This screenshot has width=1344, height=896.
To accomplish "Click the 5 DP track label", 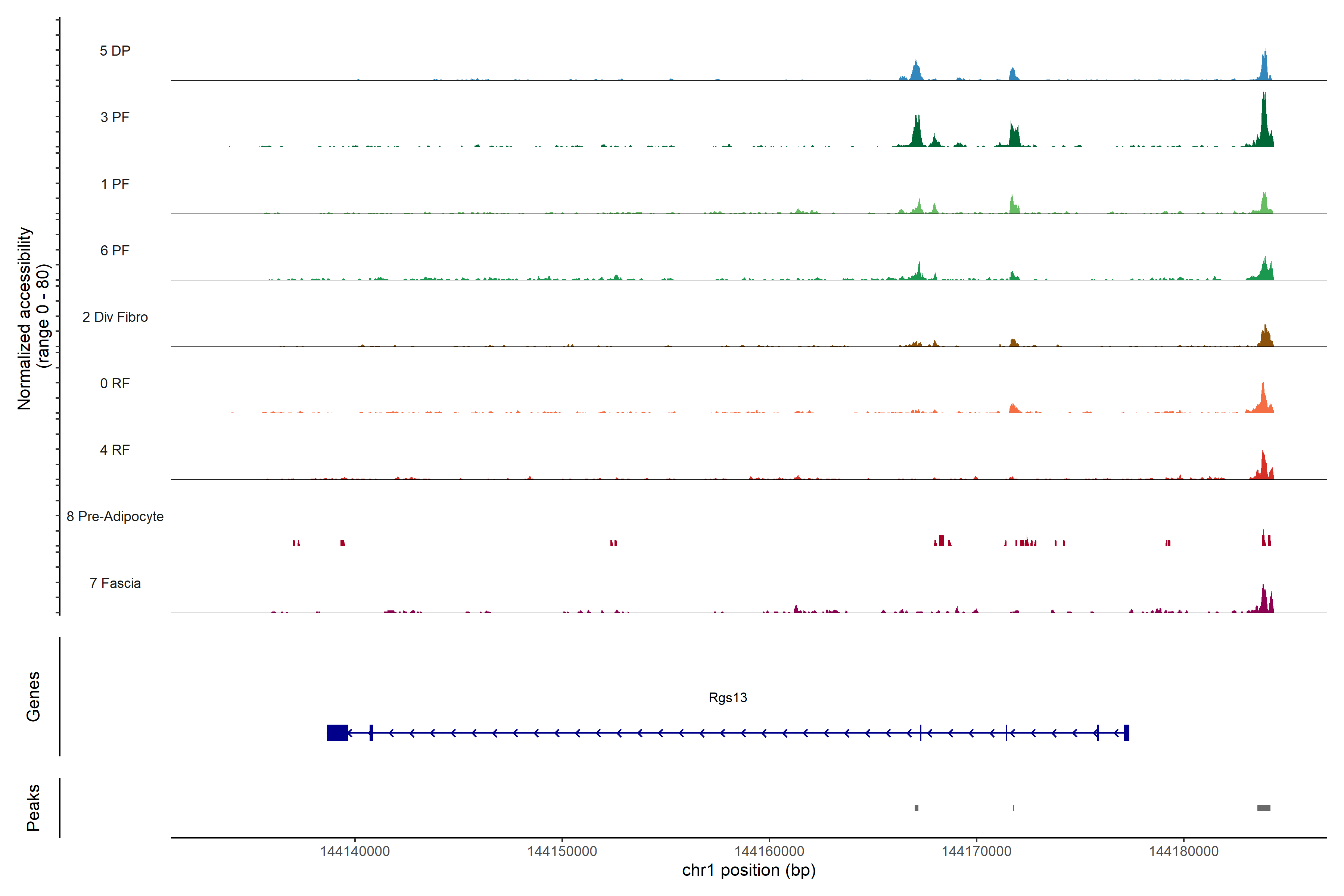I will [115, 51].
